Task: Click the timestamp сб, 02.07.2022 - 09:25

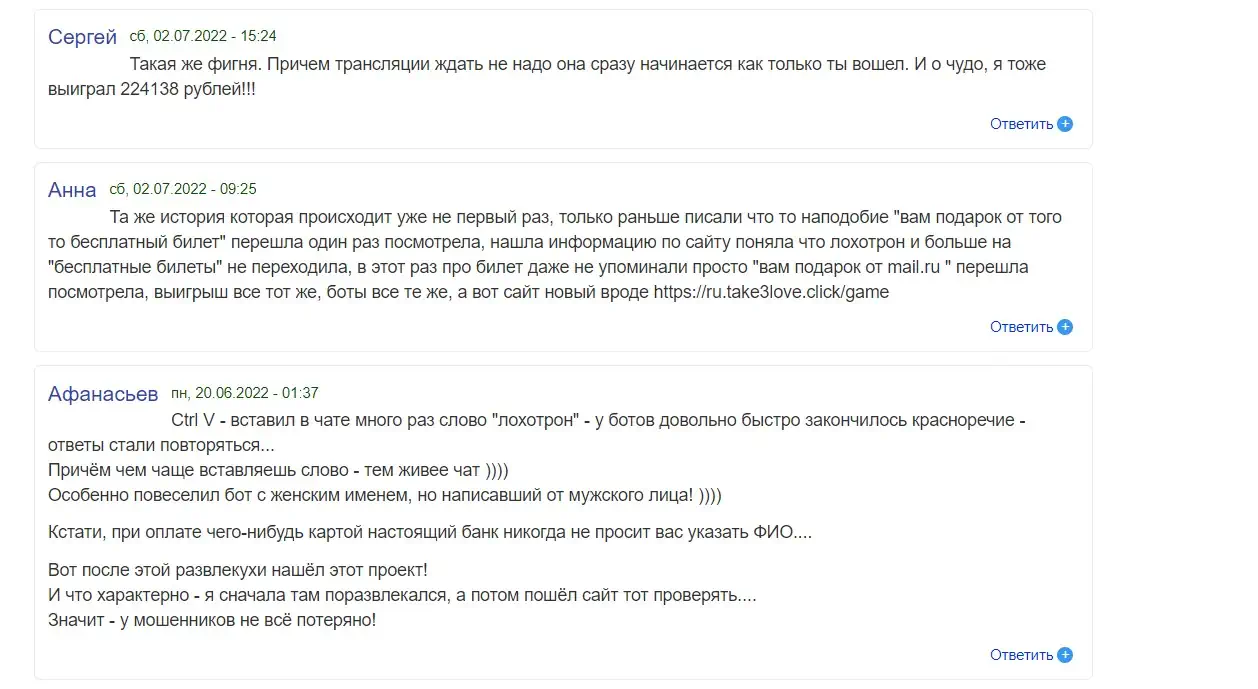Action: pos(183,189)
